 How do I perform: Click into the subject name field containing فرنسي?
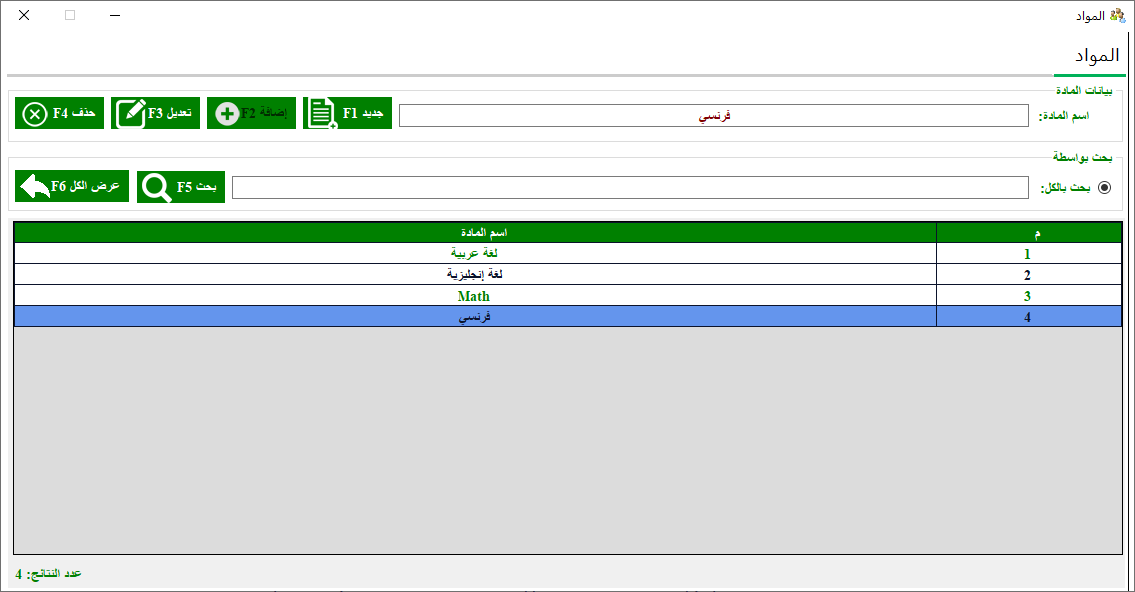tap(713, 116)
